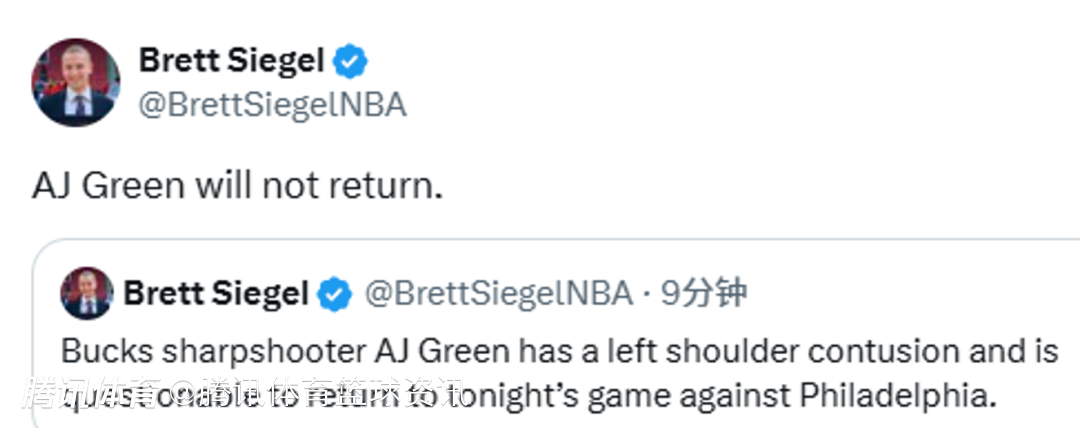The height and width of the screenshot is (428, 1080).
Task: Click verified badge inside the quoted tweet
Action: tap(334, 294)
